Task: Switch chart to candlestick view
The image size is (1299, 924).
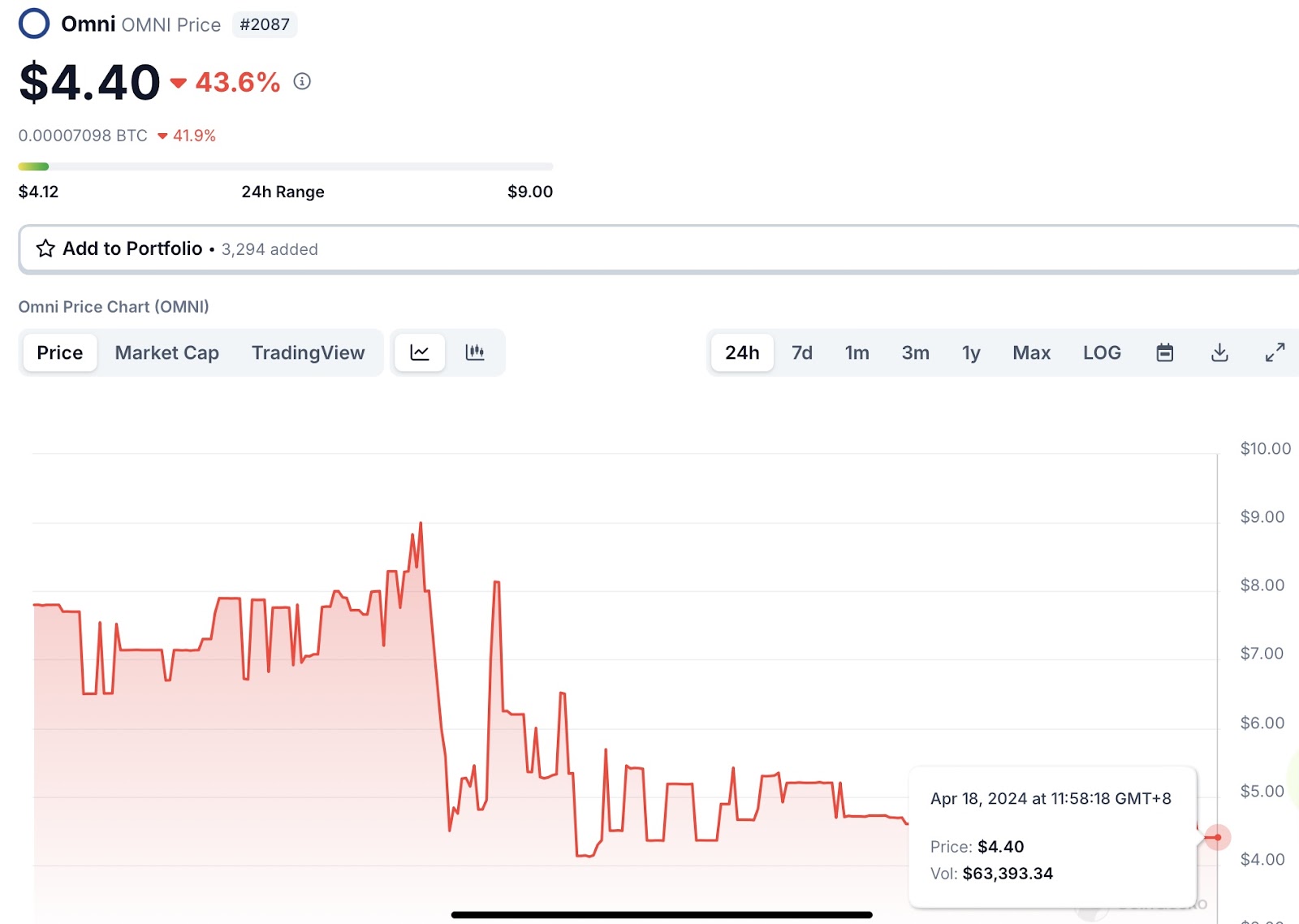Action: [476, 352]
